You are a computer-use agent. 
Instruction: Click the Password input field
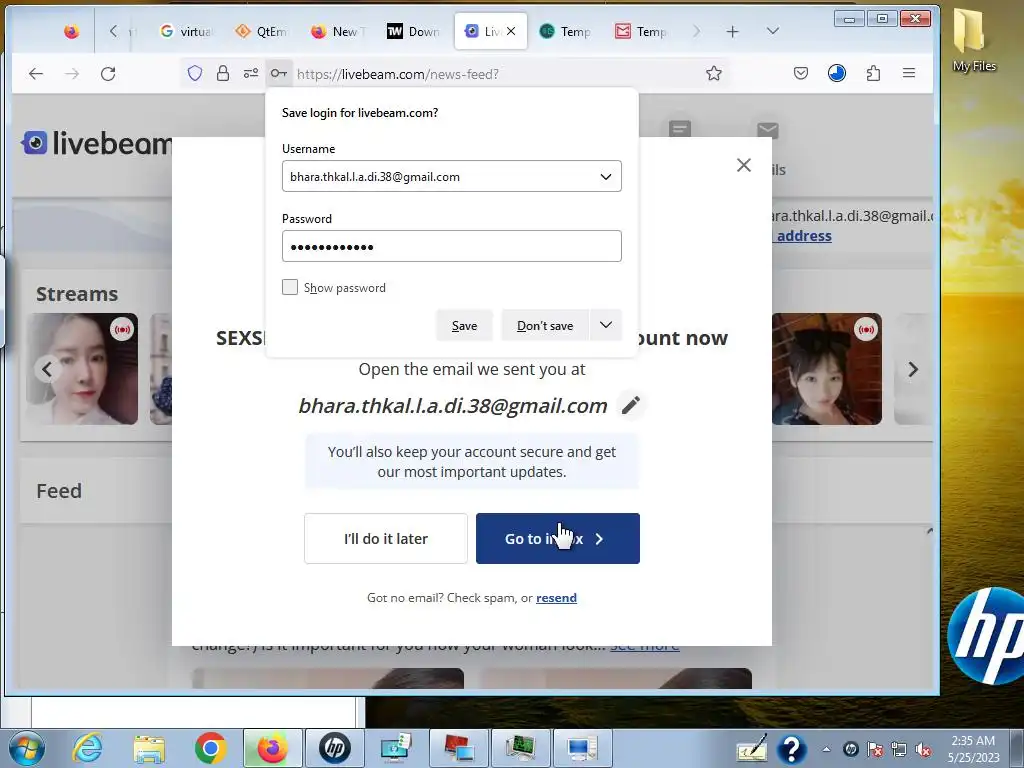tap(452, 246)
